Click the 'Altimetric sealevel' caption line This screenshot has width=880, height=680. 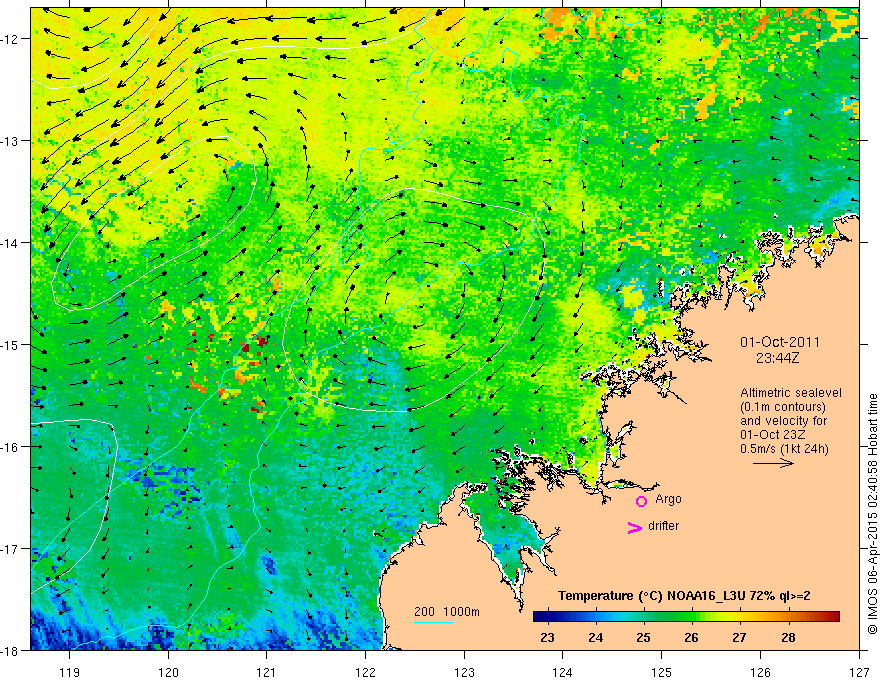pyautogui.click(x=791, y=393)
